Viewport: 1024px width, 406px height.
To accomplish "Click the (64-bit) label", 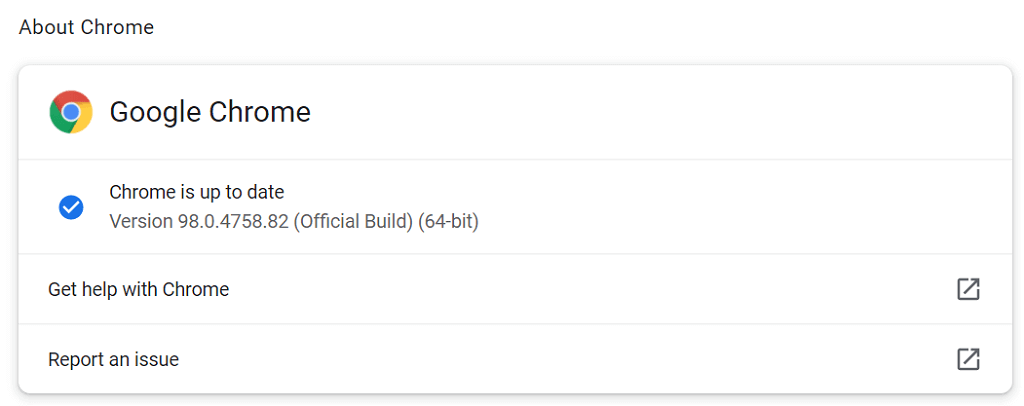I will tap(449, 221).
